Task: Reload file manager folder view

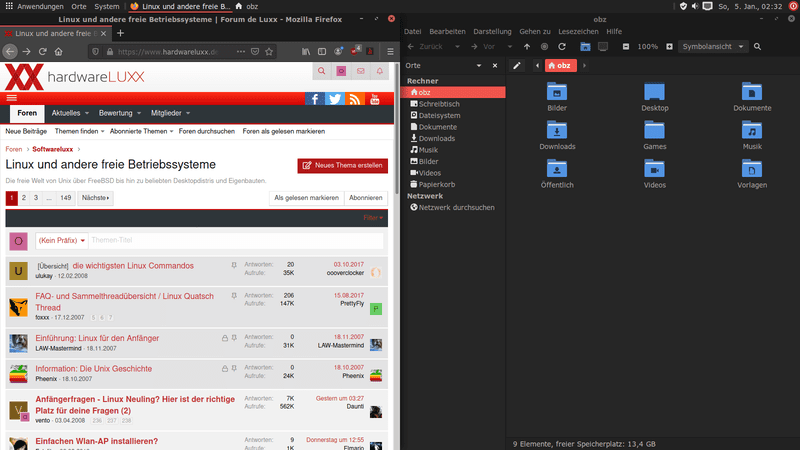Action: (562, 46)
